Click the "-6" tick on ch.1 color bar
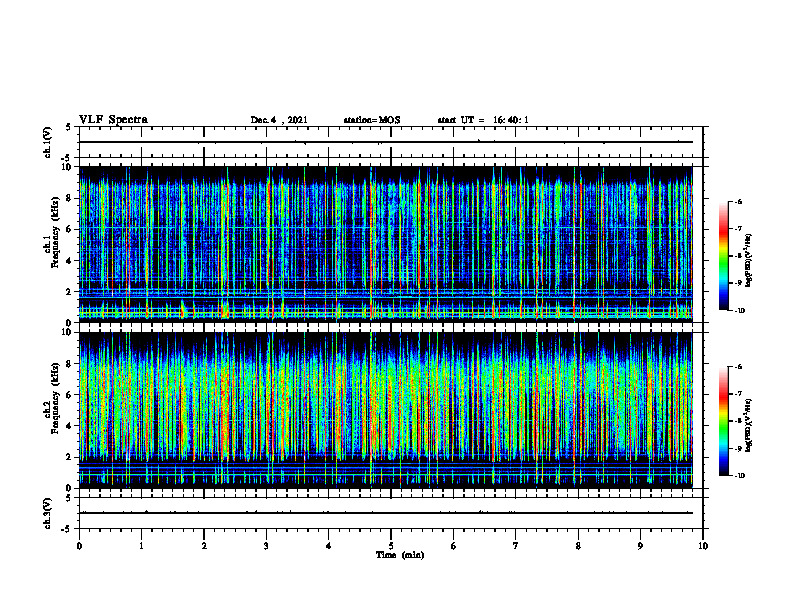792x612 pixels. pyautogui.click(x=737, y=202)
